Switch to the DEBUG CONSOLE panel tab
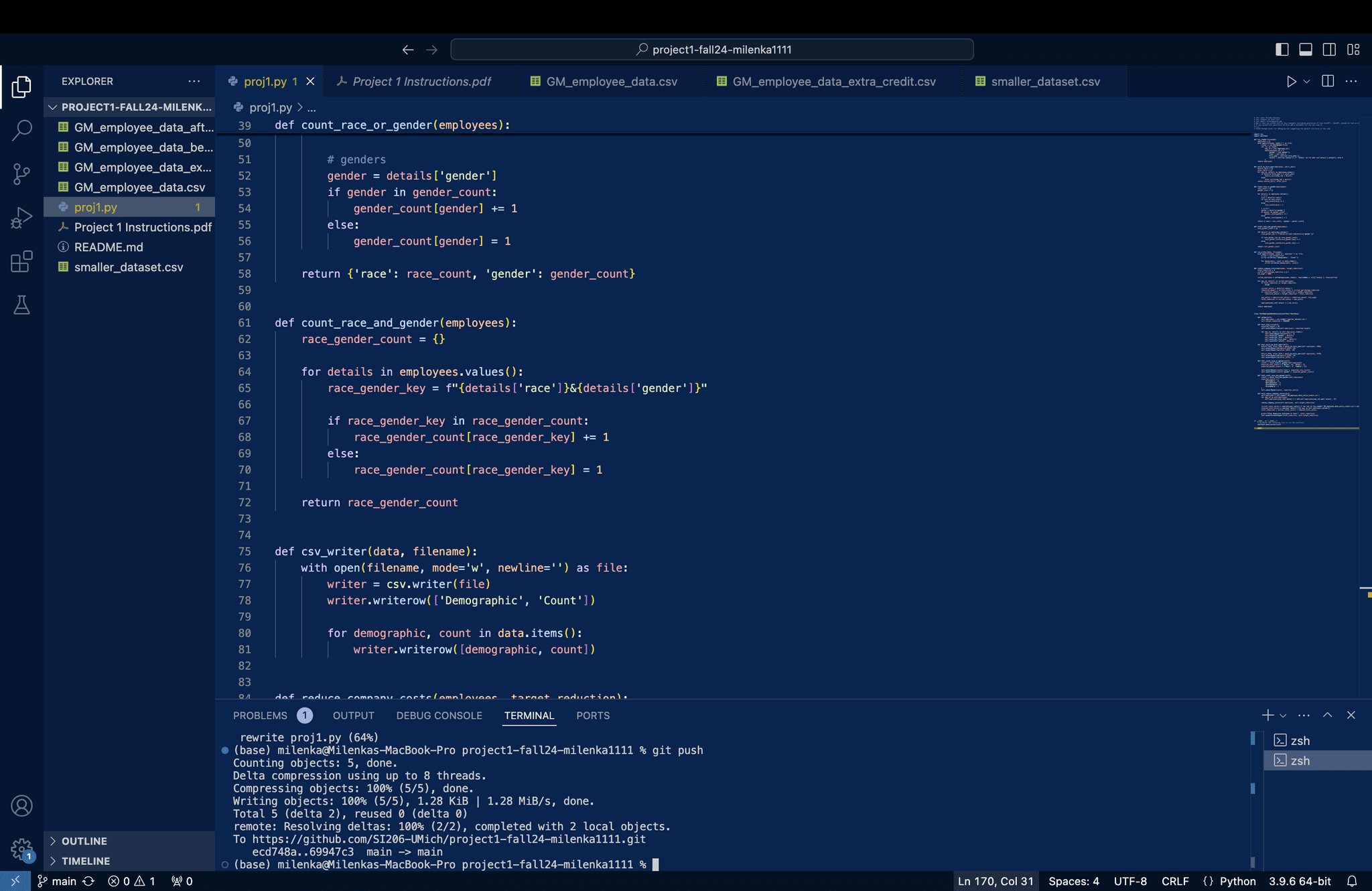Screen dimensions: 1372x891 (x=439, y=715)
